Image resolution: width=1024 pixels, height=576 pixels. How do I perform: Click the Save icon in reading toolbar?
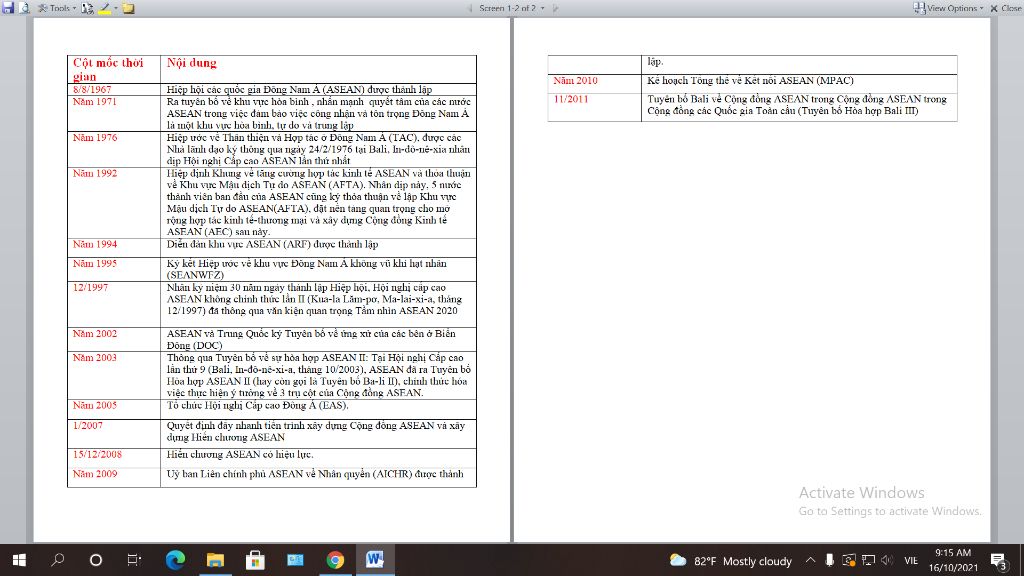coord(8,8)
